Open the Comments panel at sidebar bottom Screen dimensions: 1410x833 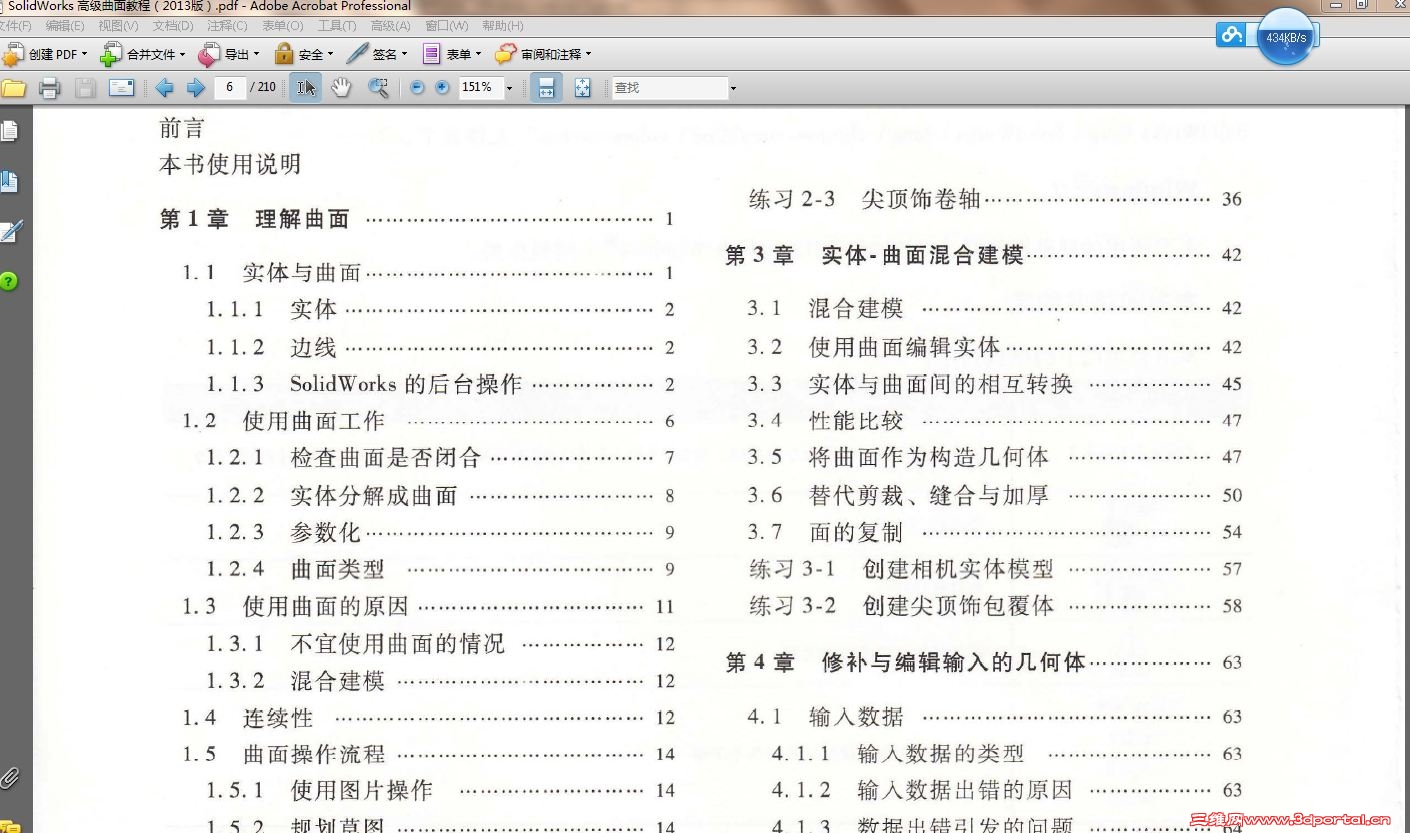click(10, 825)
